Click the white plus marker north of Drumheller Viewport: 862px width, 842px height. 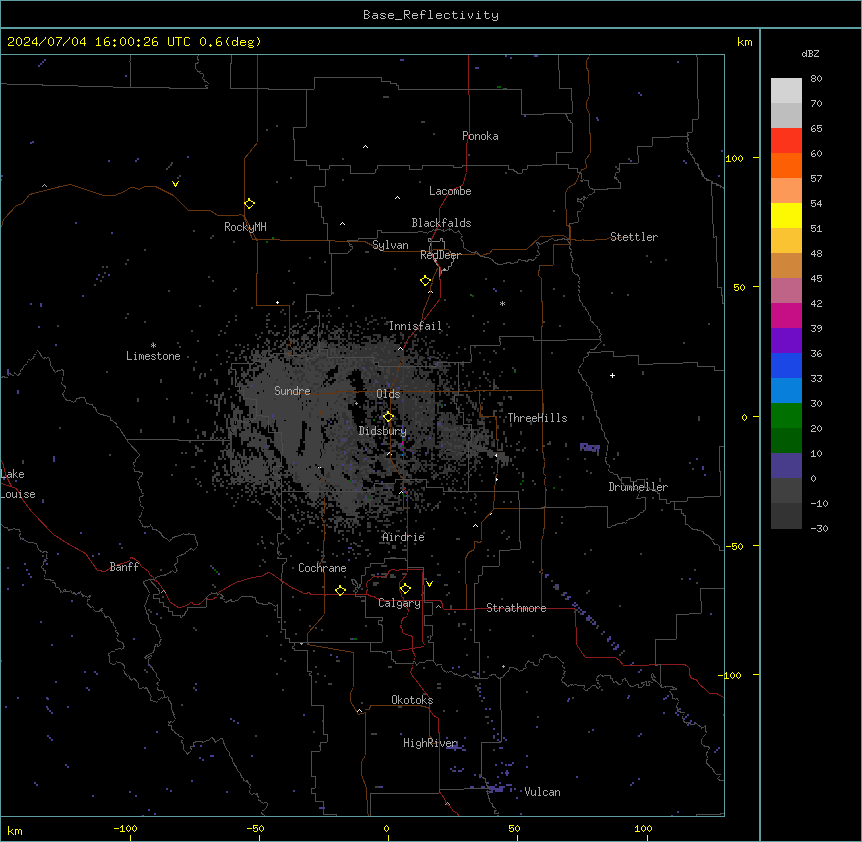[612, 375]
